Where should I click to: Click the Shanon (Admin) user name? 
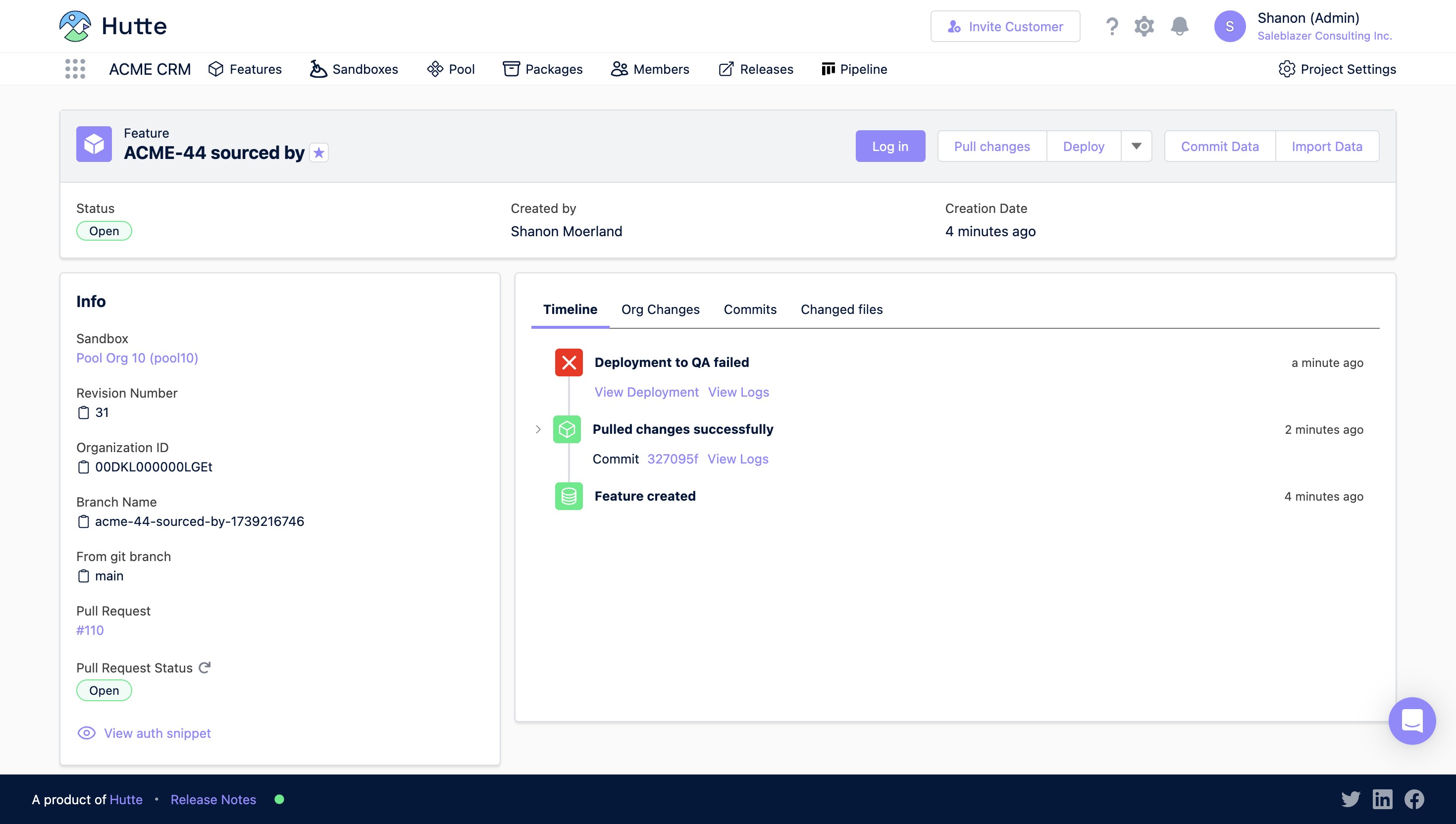click(1308, 18)
